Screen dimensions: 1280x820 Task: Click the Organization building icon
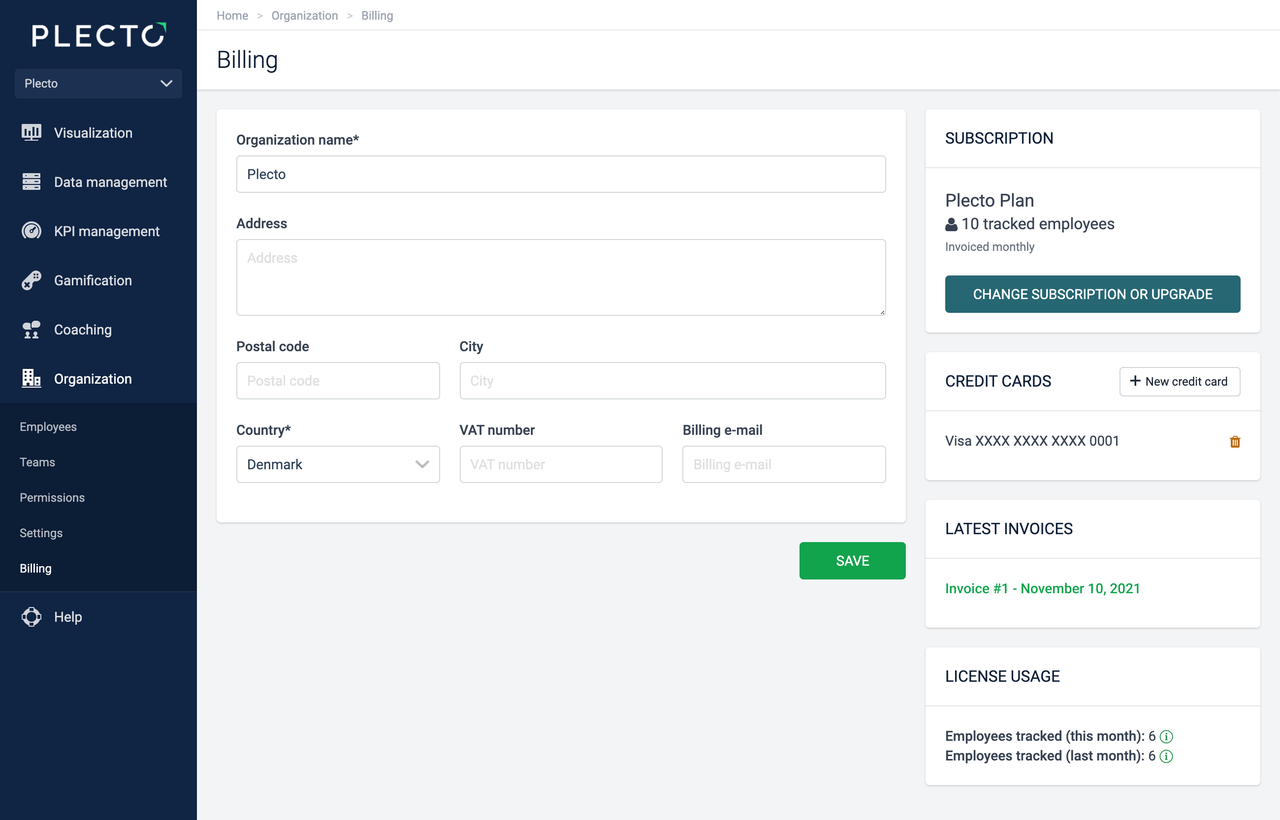(31, 379)
